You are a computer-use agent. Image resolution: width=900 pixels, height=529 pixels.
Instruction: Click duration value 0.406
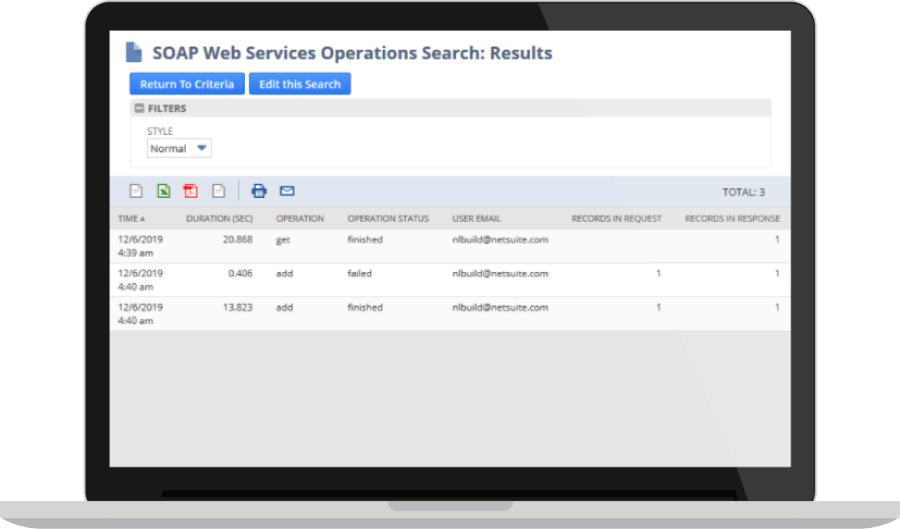[240, 273]
